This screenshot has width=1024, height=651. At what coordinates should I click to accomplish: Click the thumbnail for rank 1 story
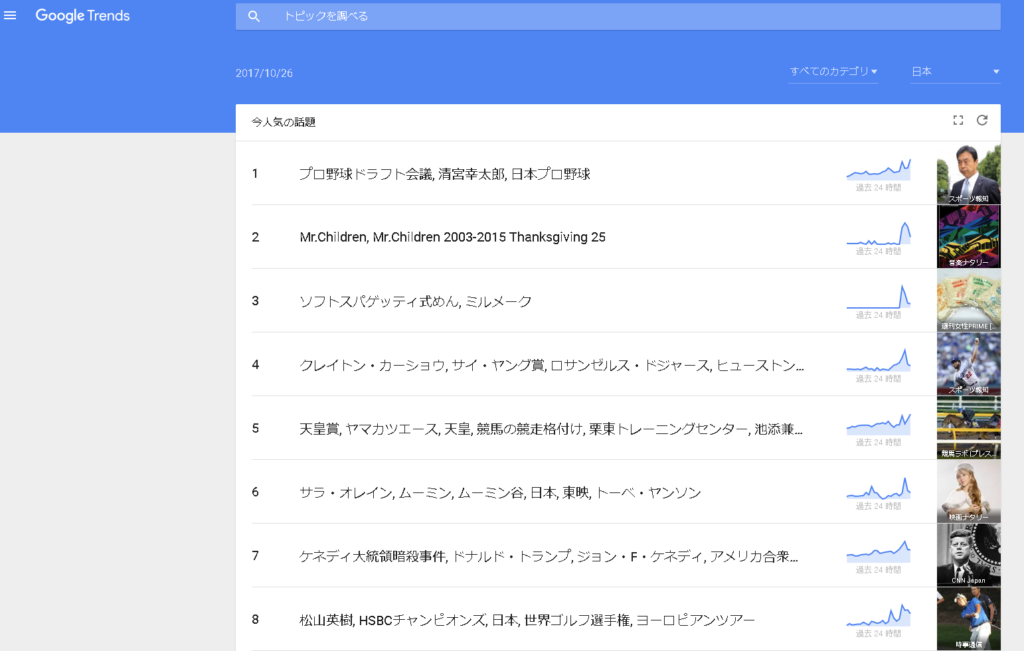click(968, 174)
